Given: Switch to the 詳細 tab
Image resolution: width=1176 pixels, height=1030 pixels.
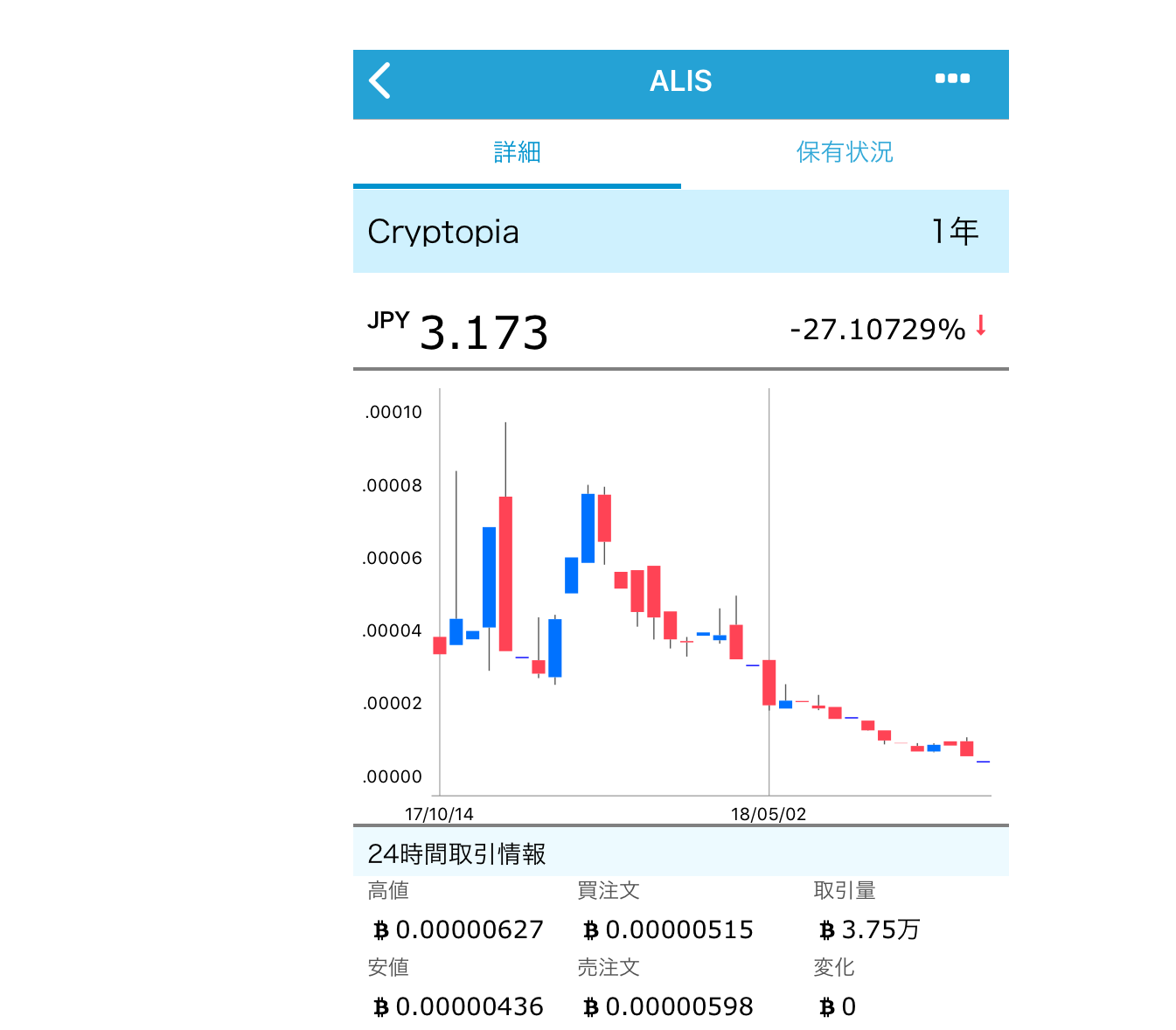Looking at the screenshot, I should (x=517, y=152).
